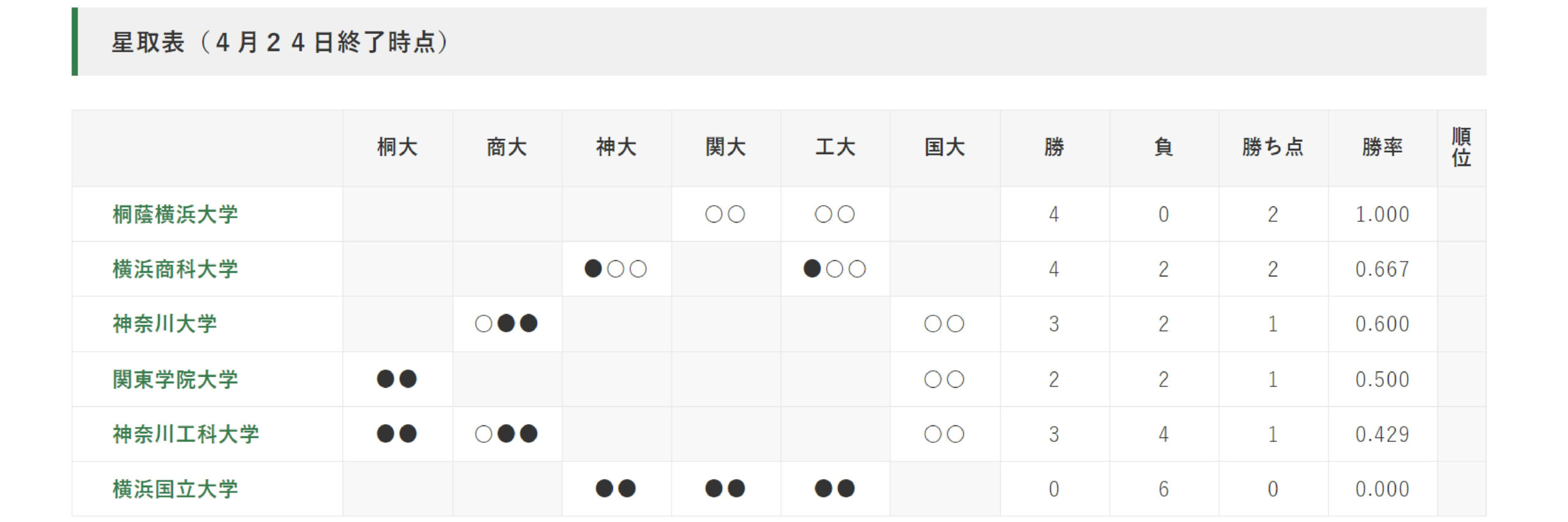Click the 商大 column header
The height and width of the screenshot is (522, 1568).
(x=507, y=147)
